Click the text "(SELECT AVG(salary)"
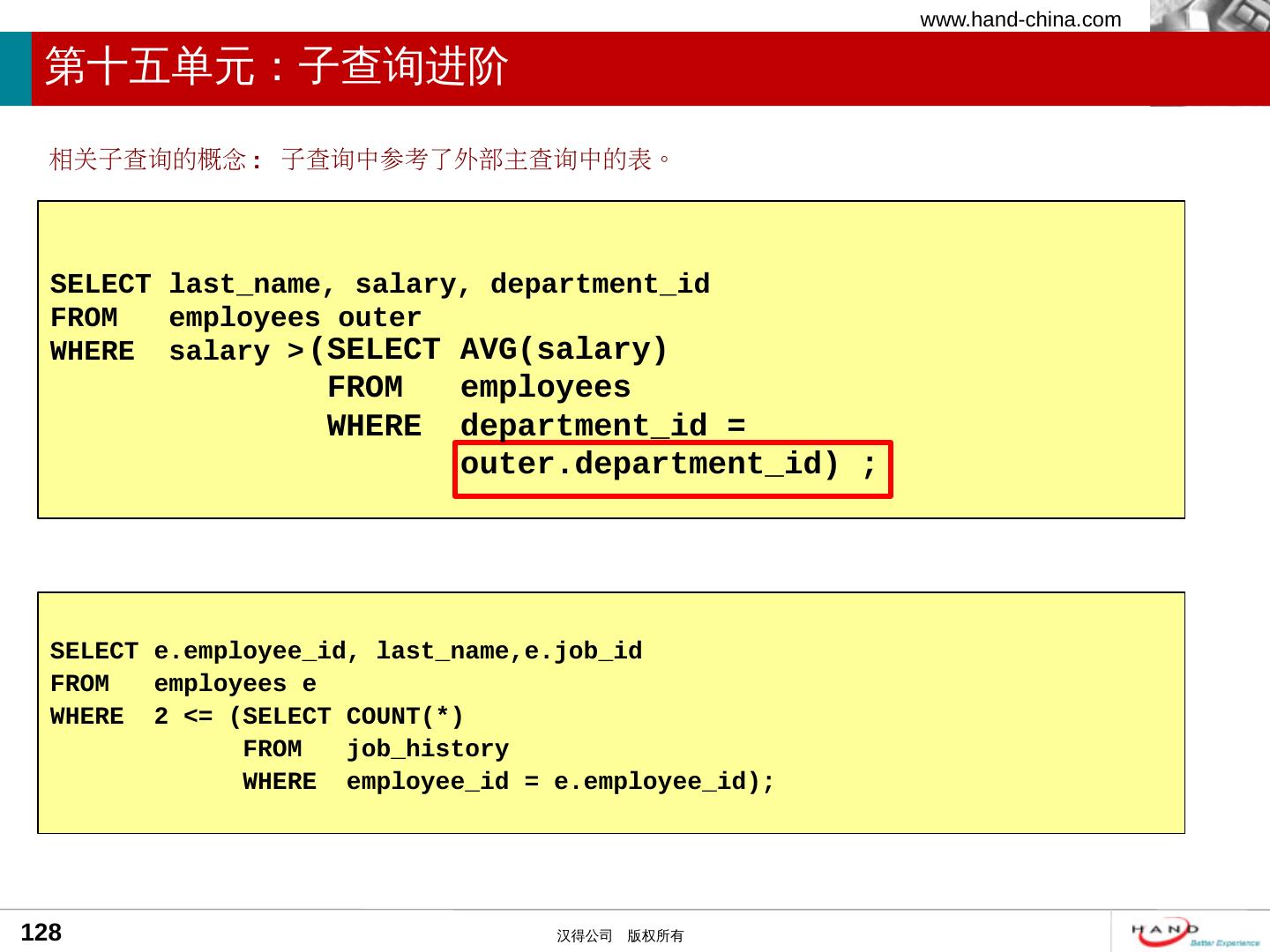This screenshot has width=1270, height=952. pos(489,350)
